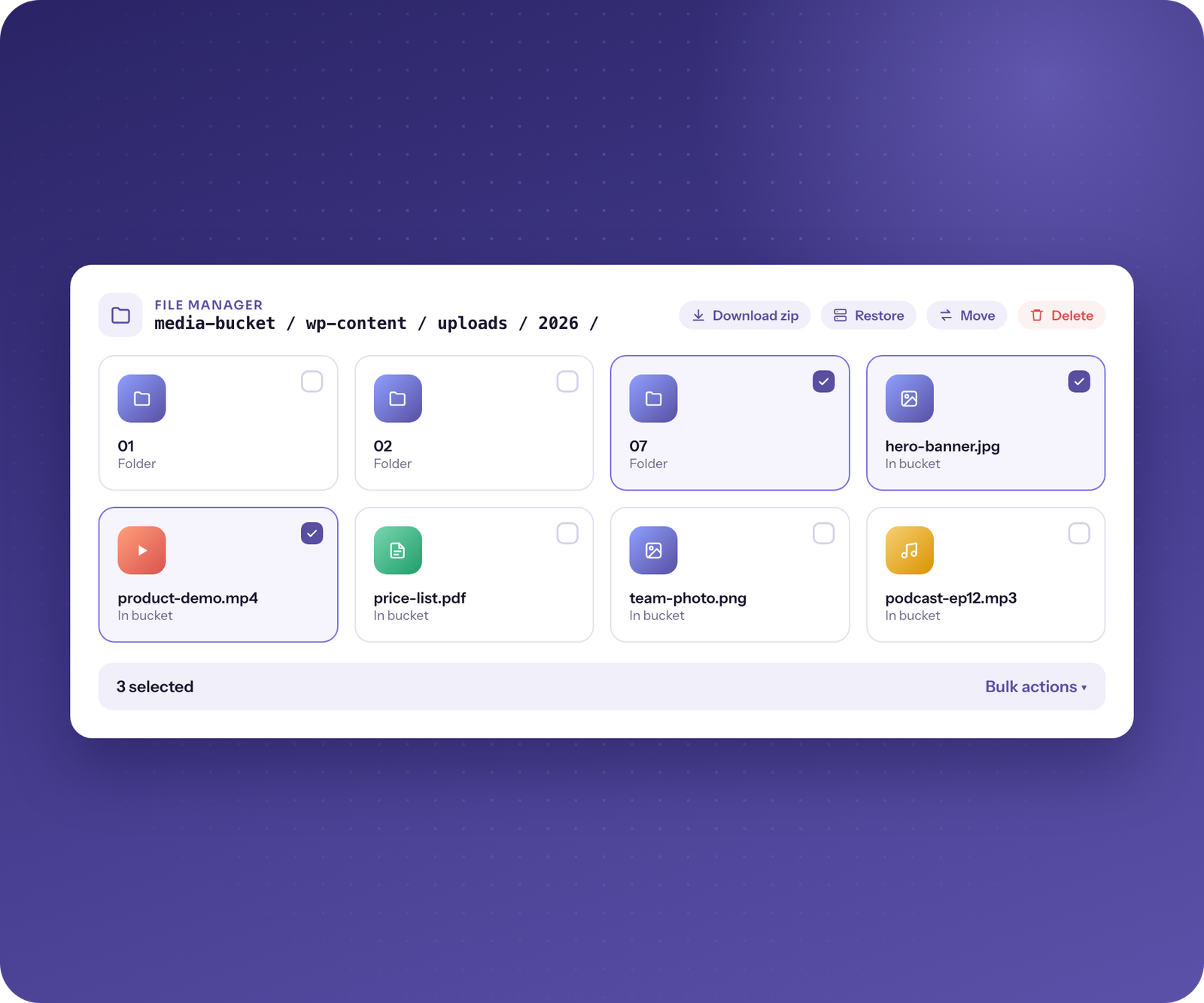Check the checkbox on folder 02
The height and width of the screenshot is (1003, 1204).
coord(567,381)
